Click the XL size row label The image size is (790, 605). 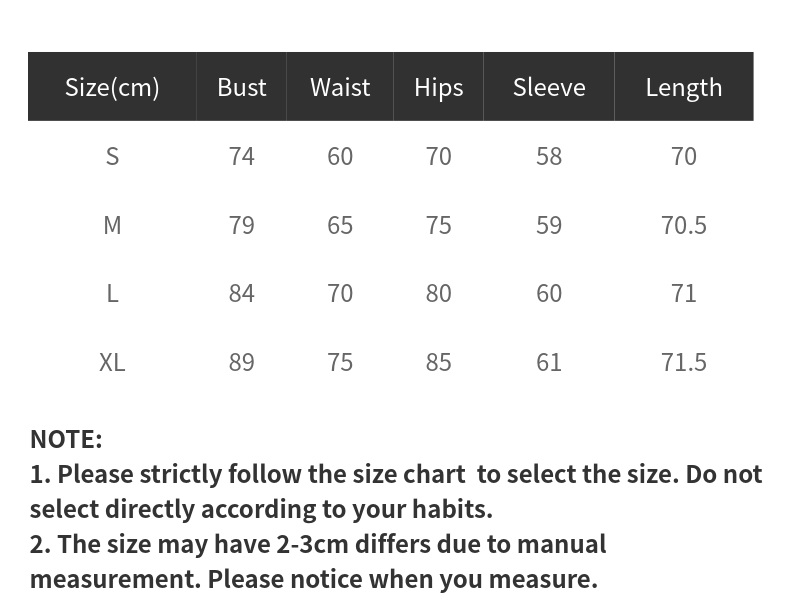112,362
